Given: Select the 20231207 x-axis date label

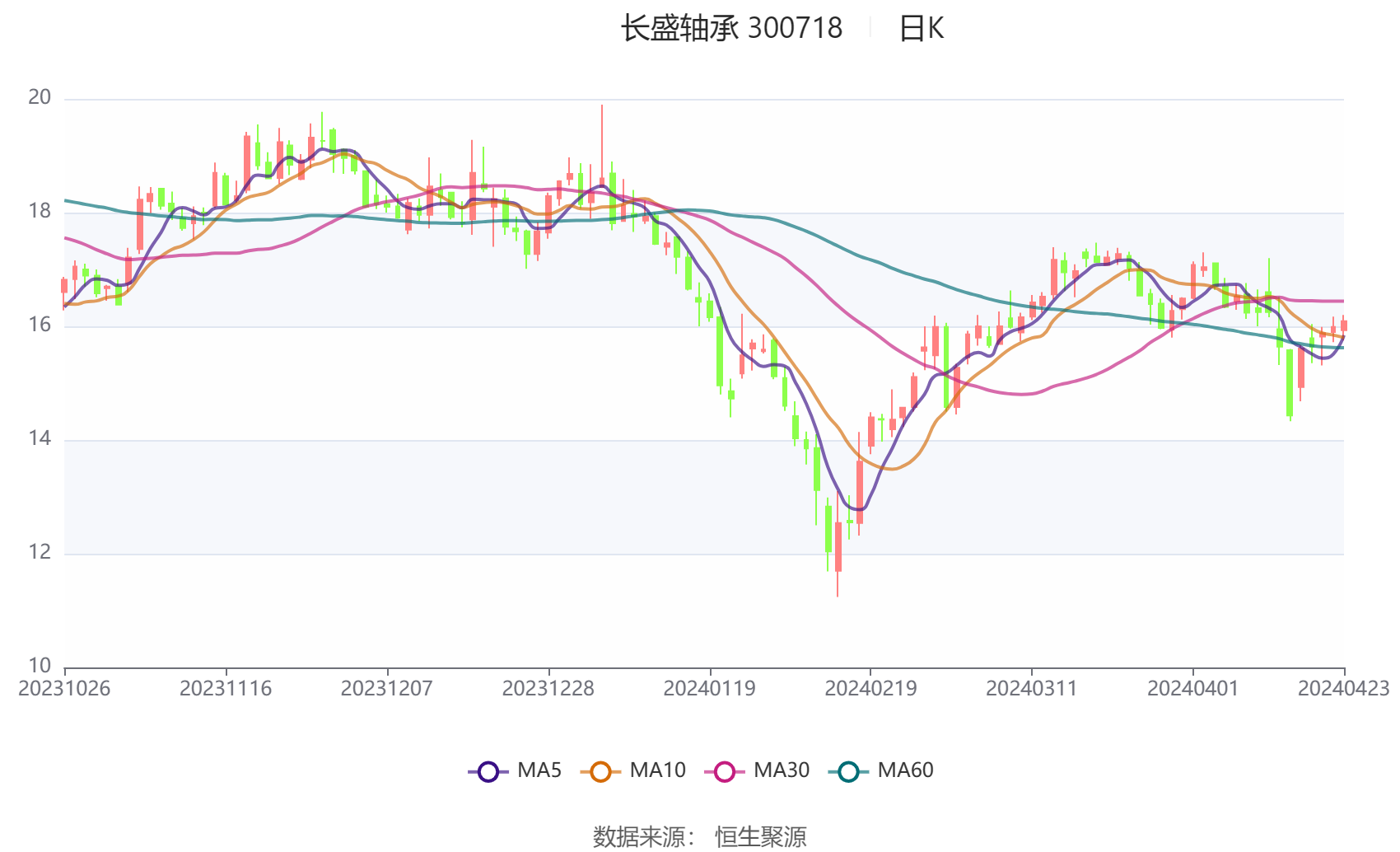Looking at the screenshot, I should (x=387, y=688).
